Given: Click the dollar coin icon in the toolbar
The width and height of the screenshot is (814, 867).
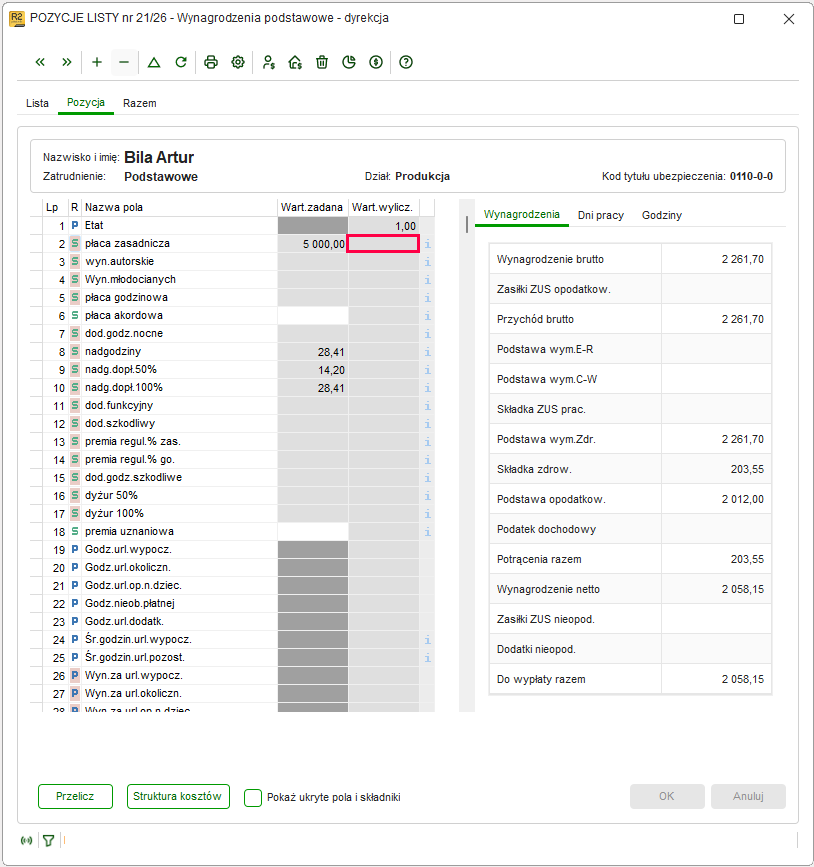Looking at the screenshot, I should point(376,62).
